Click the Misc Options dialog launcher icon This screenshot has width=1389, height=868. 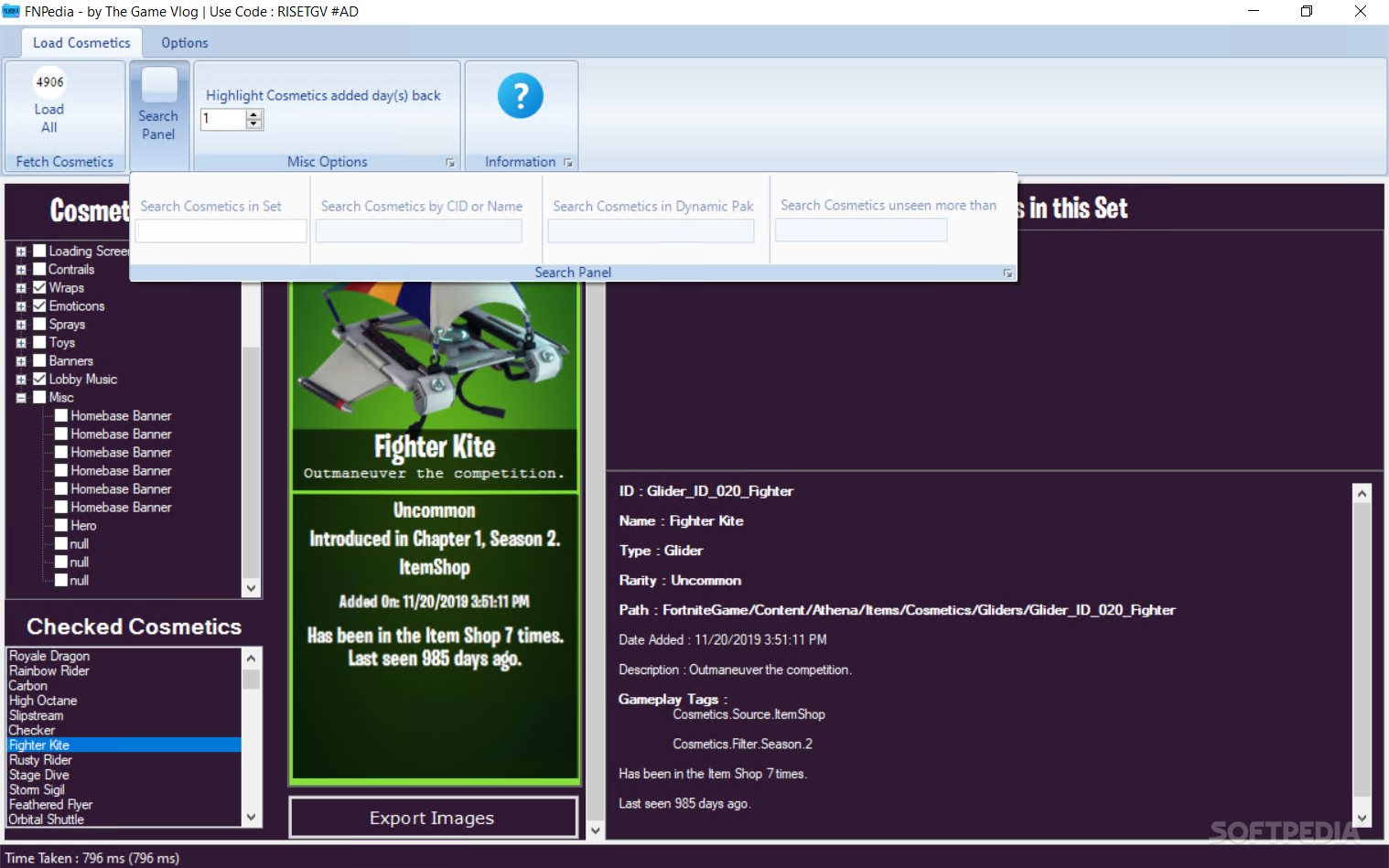[x=450, y=163]
